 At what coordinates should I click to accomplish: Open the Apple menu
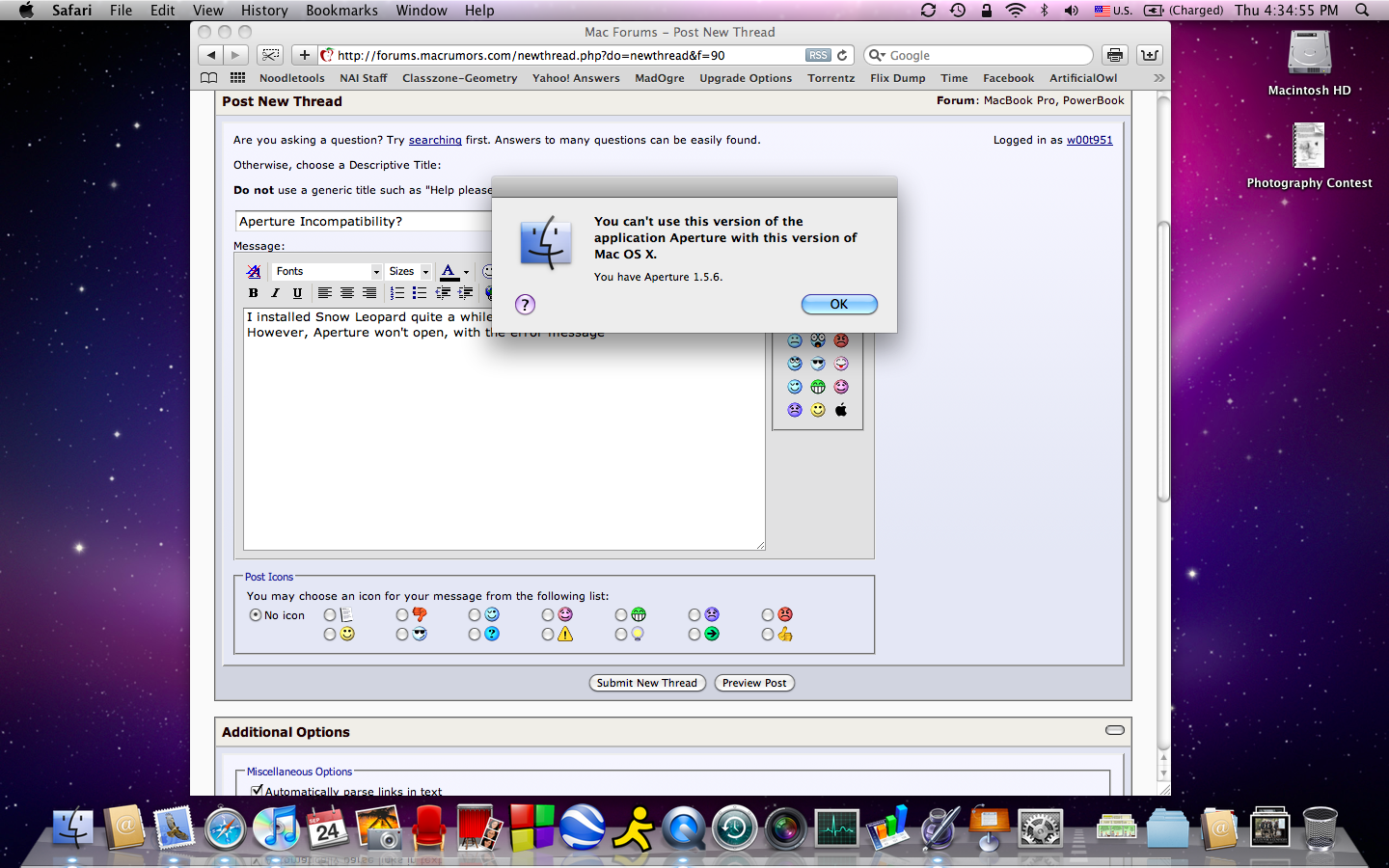(26, 11)
